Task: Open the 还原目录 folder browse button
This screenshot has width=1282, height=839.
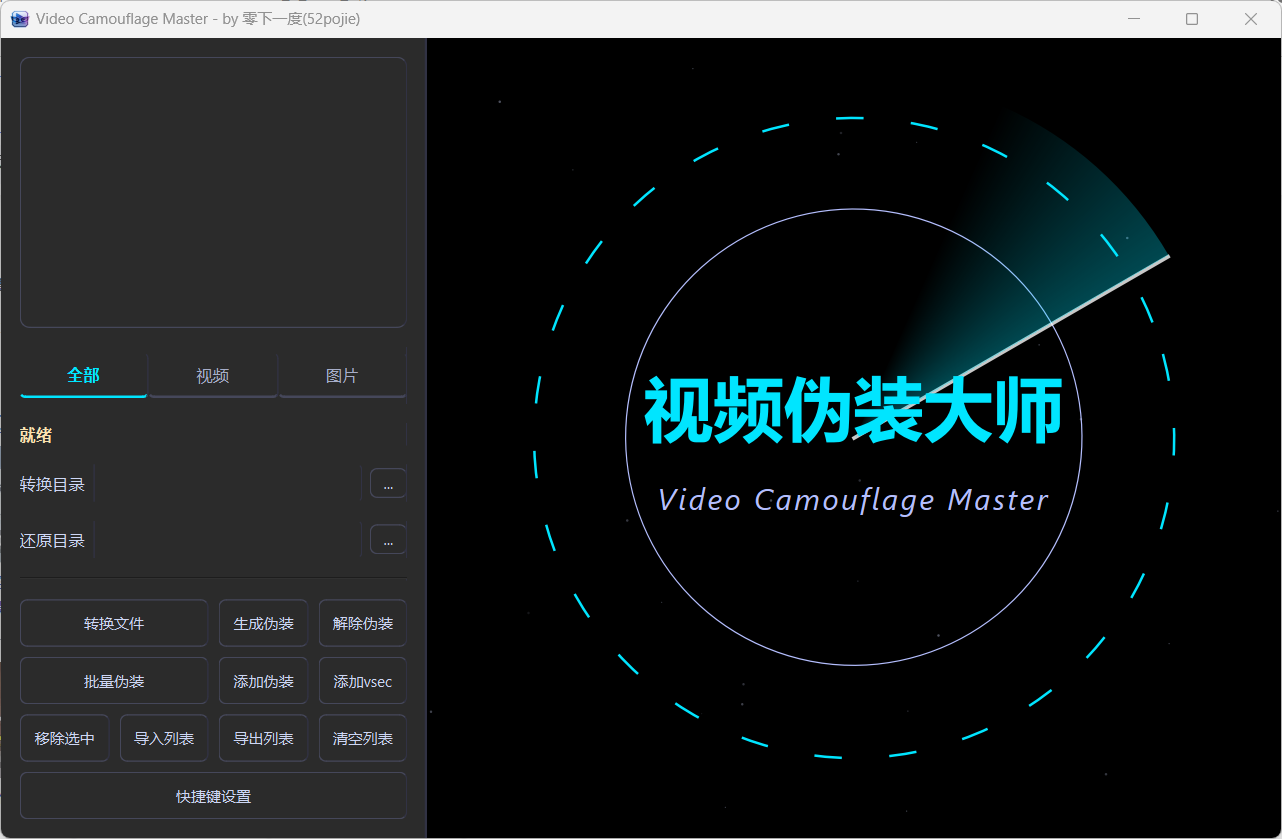Action: 387,539
